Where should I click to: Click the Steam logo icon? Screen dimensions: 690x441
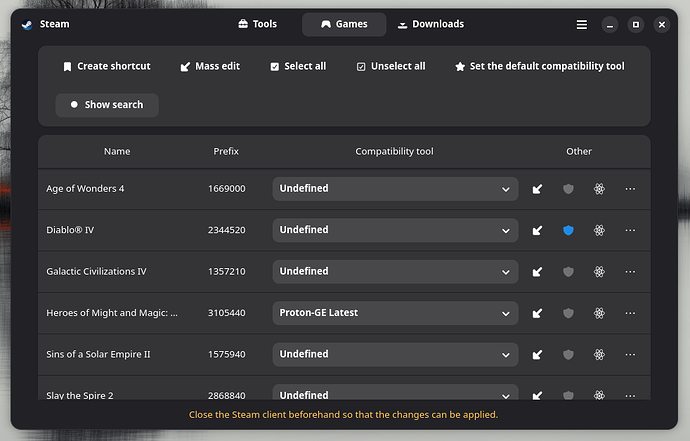27,25
